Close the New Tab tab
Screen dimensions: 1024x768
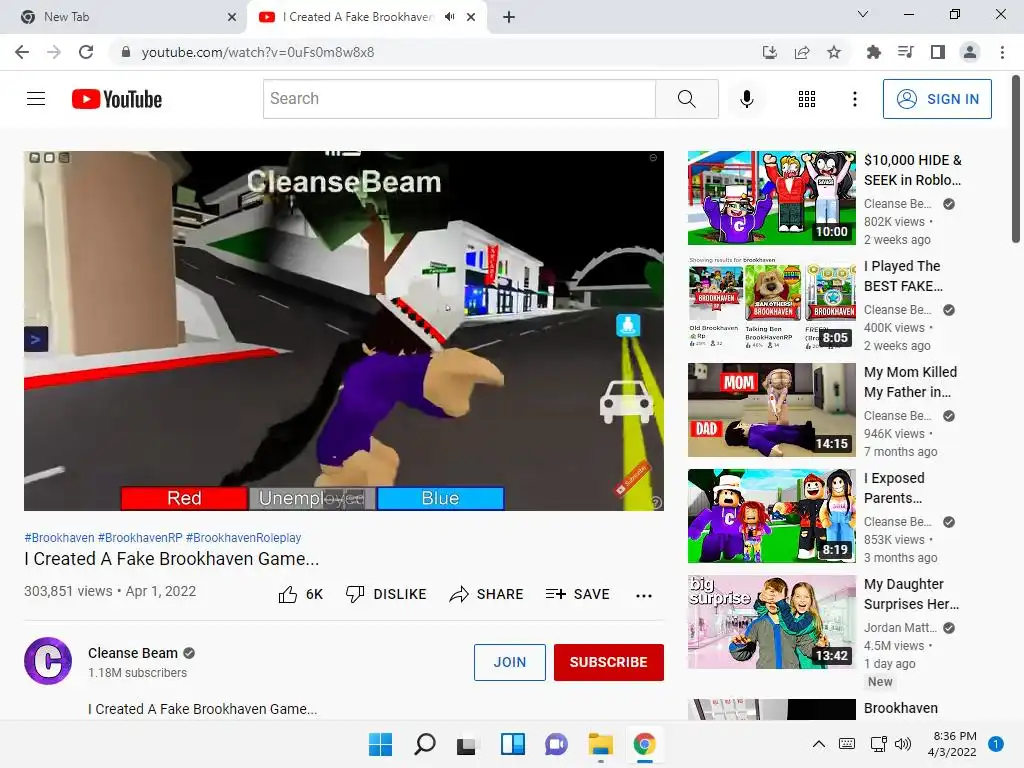[x=232, y=17]
